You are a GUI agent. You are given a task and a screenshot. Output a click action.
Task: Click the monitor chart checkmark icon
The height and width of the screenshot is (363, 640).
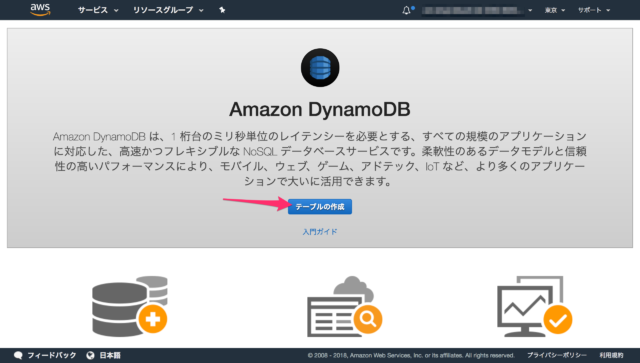[534, 306]
